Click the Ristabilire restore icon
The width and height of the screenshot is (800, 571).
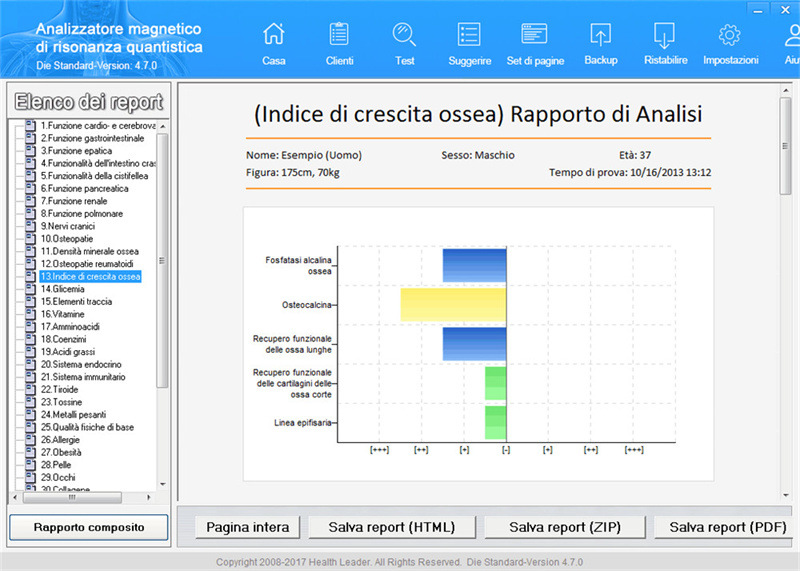[x=665, y=42]
